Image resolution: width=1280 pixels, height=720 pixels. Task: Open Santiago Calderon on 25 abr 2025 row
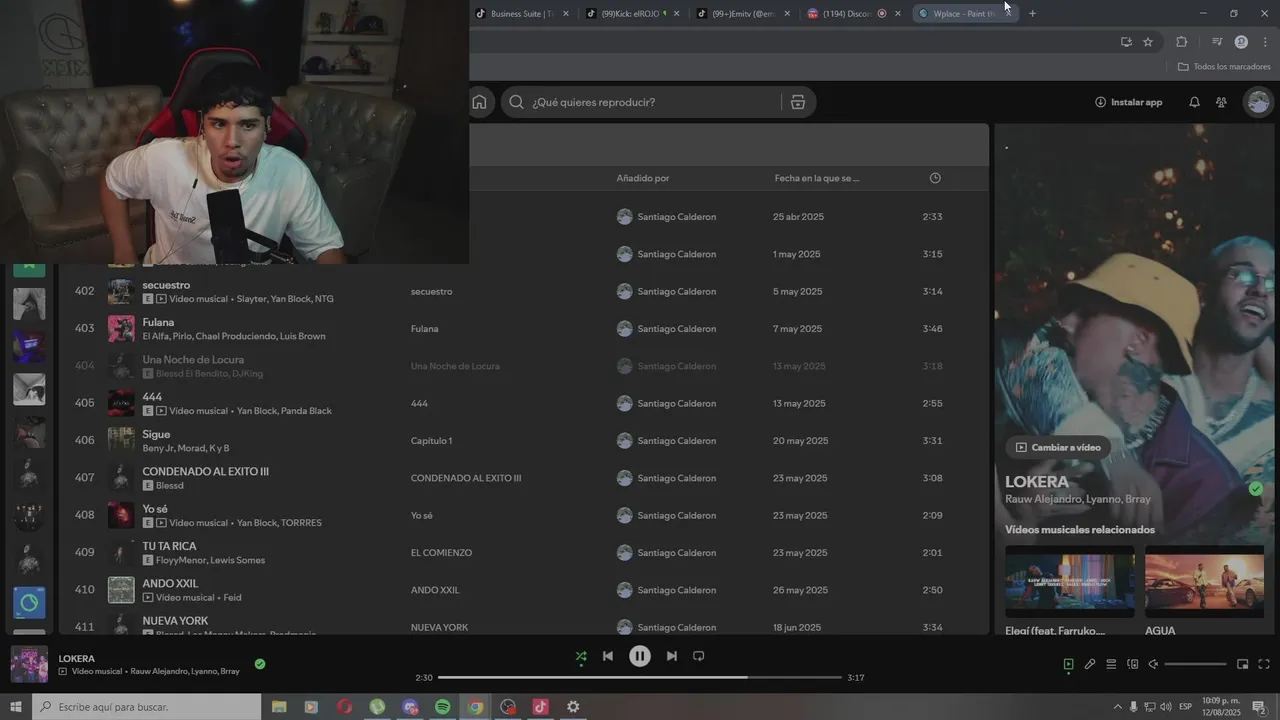point(677,217)
